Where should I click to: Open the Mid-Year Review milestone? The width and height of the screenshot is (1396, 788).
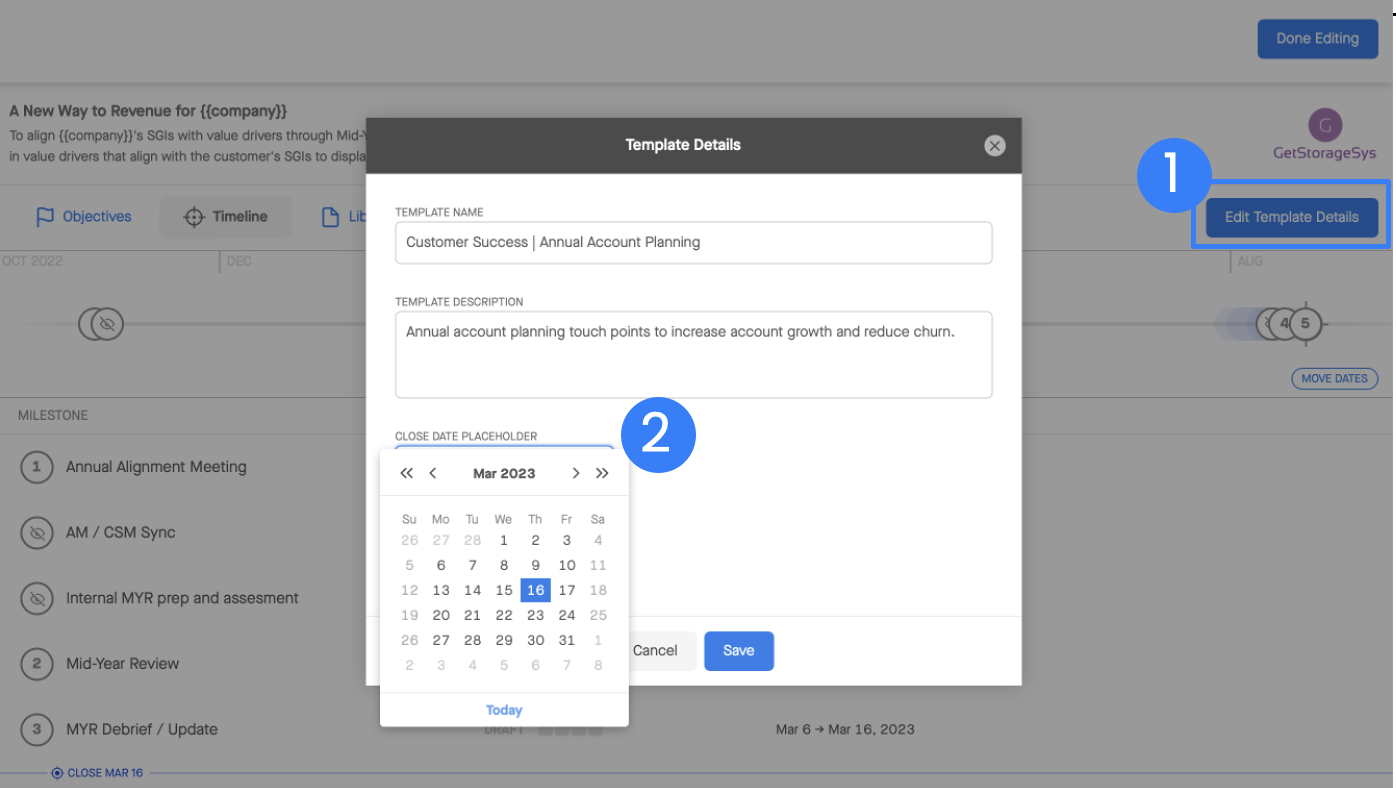[123, 664]
